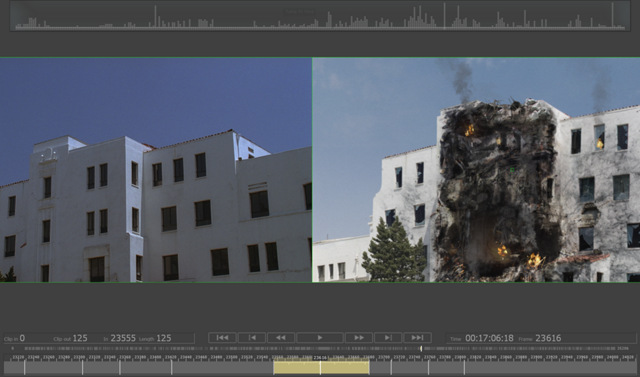Jump to the very last frame
The width and height of the screenshot is (640, 377).
pos(418,338)
